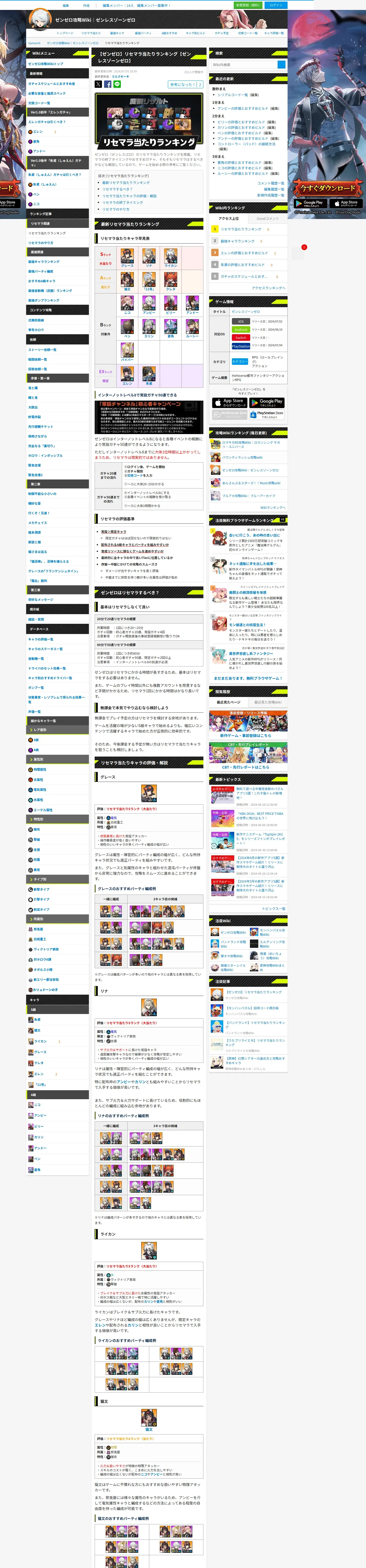
Task: Click Google Play badge in the ゲーム情報 panel
Action: pos(267,402)
